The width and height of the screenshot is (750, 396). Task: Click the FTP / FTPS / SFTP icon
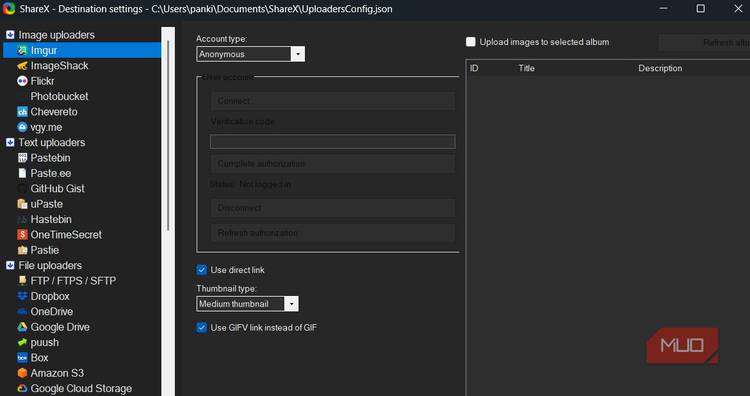22,281
